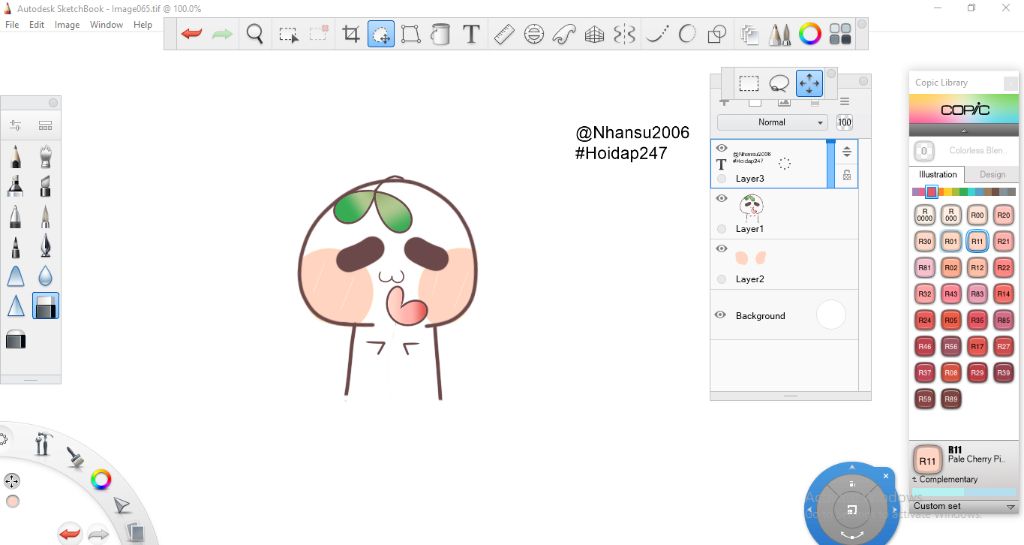Viewport: 1024px width, 545px height.
Task: Pick the R89 Copic color
Action: (x=951, y=399)
